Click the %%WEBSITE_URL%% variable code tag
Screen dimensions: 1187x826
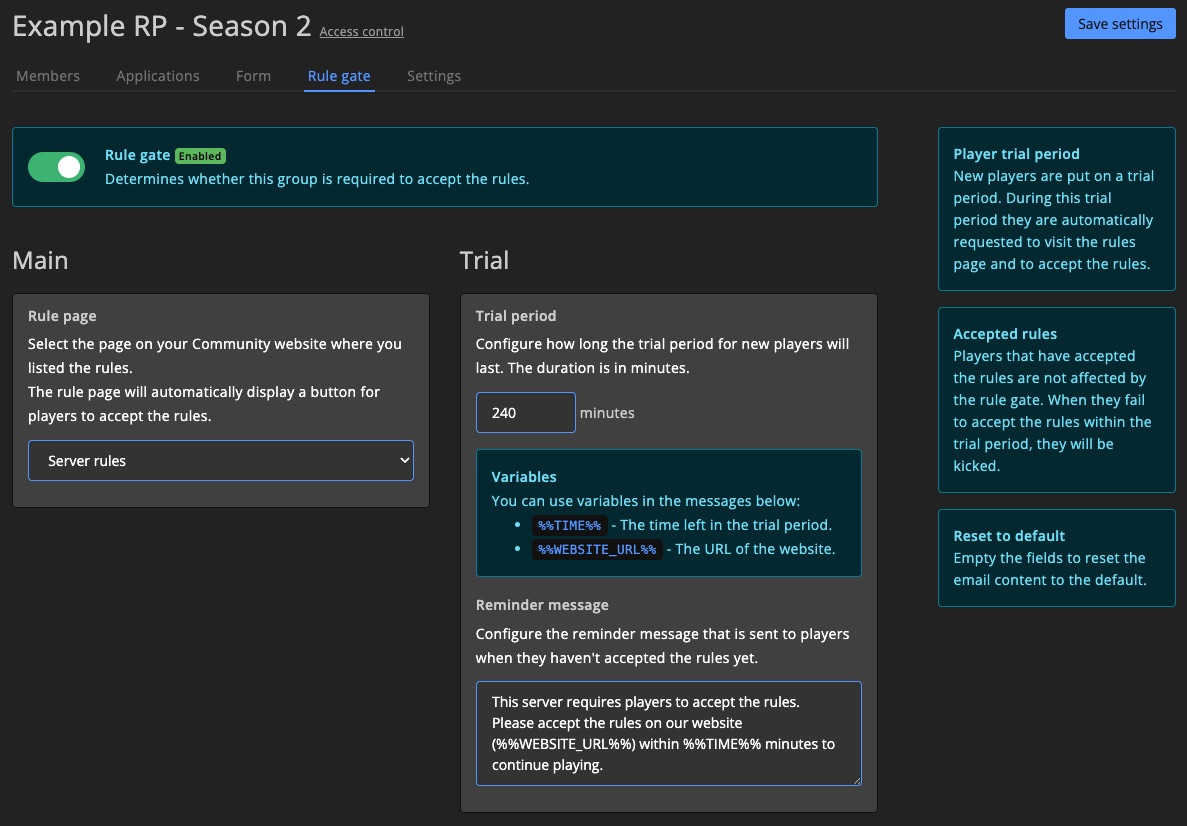coord(597,549)
